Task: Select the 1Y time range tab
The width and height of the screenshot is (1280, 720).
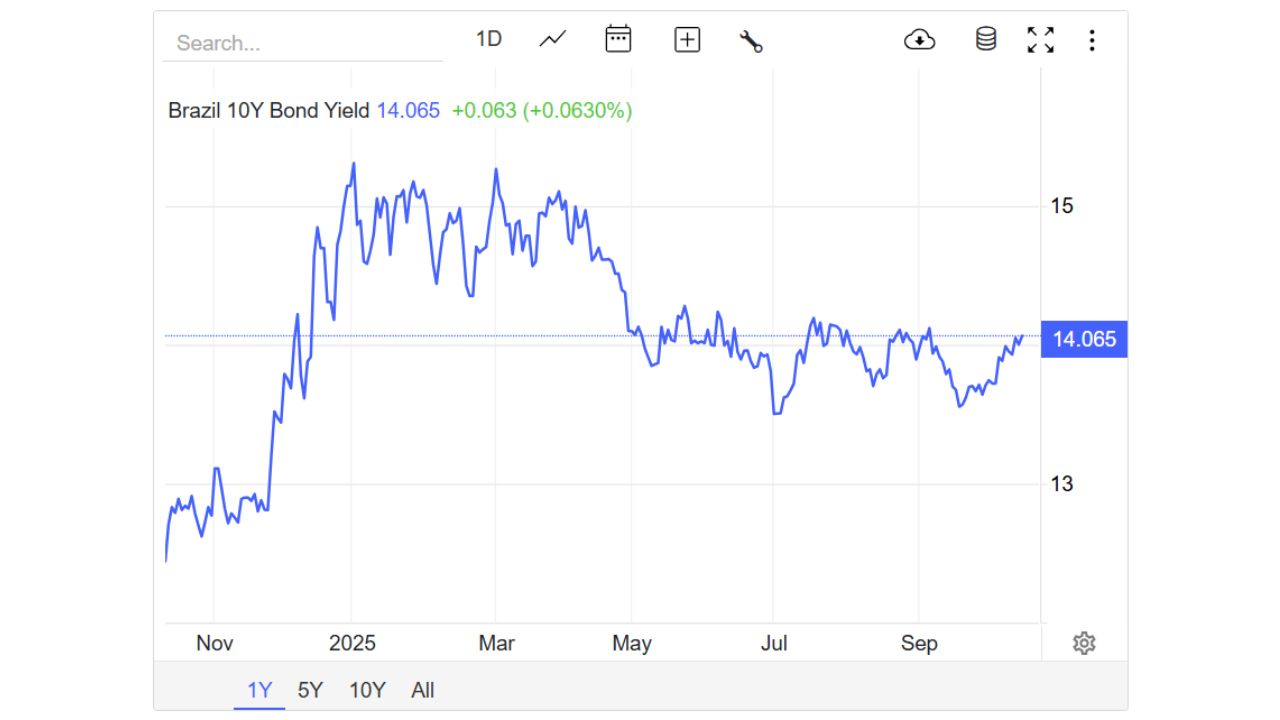Action: pyautogui.click(x=260, y=690)
